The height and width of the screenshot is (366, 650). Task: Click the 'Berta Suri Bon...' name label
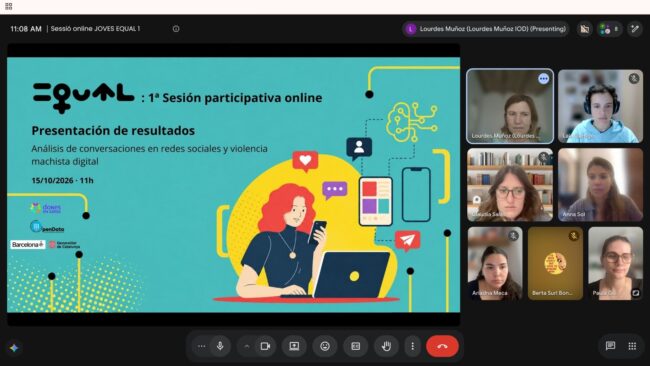tap(552, 293)
